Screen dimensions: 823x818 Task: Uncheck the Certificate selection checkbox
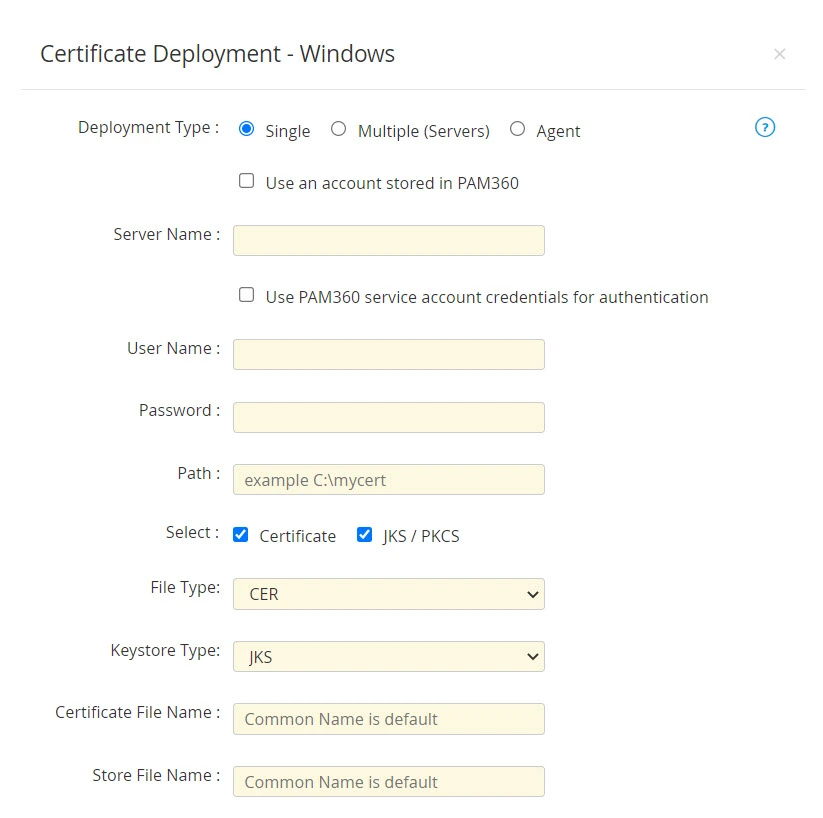240,535
